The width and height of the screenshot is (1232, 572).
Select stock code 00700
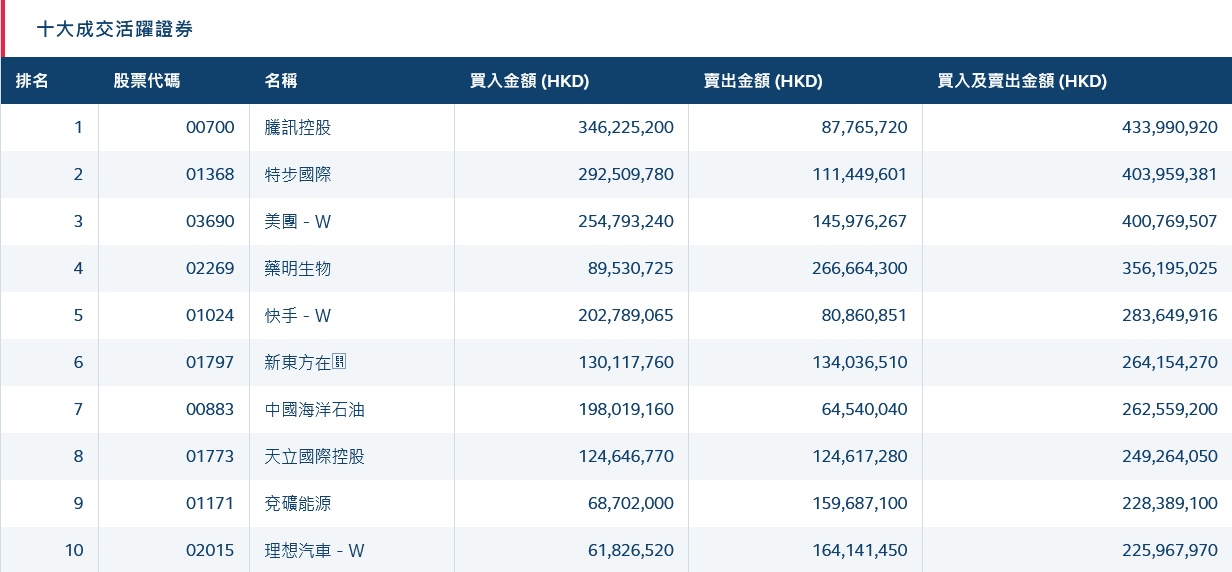[x=210, y=127]
